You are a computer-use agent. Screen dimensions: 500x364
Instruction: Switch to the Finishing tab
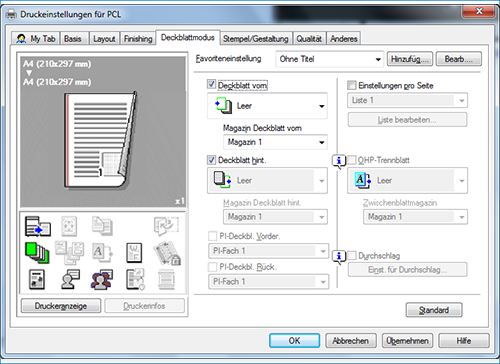138,39
